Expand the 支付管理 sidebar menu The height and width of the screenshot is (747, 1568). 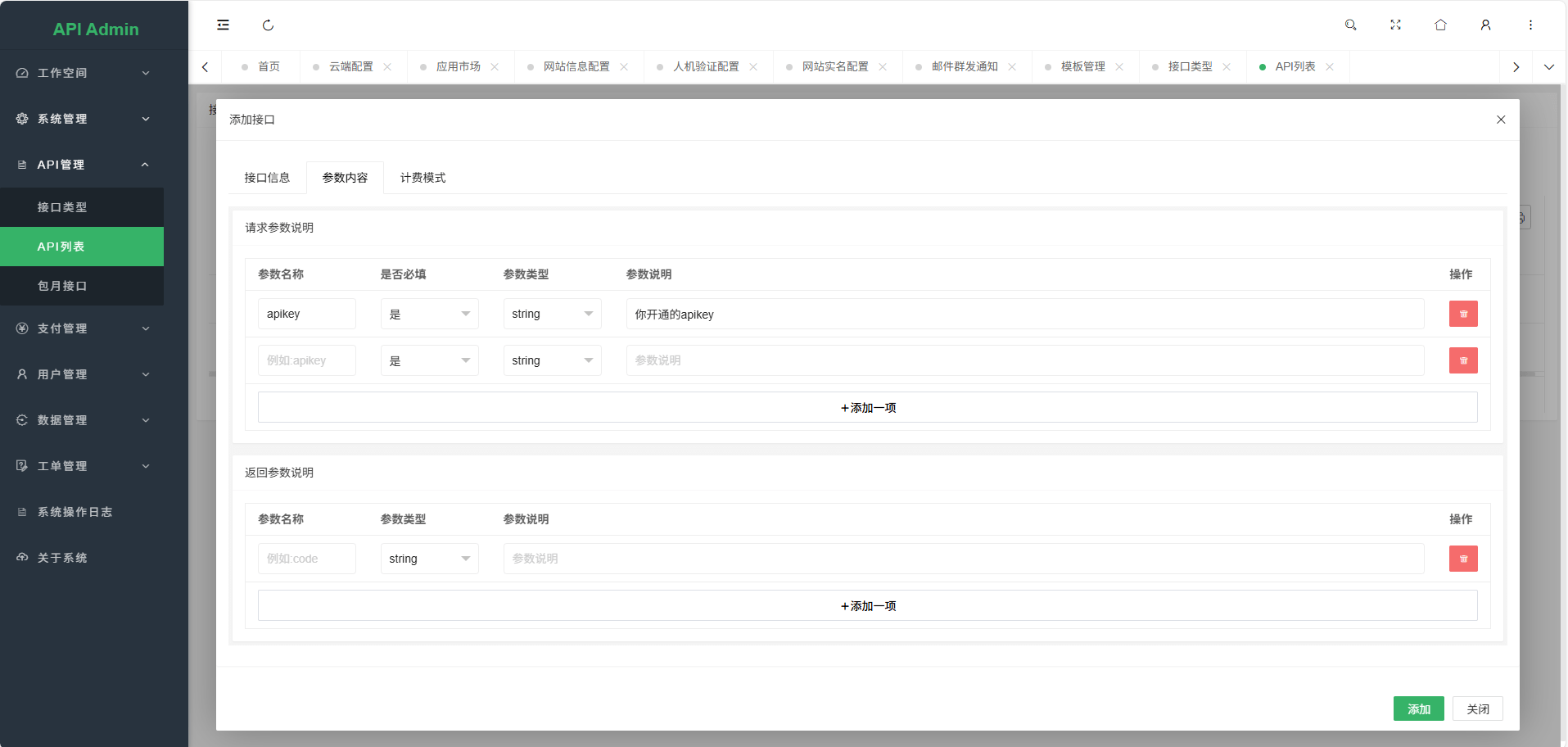82,328
